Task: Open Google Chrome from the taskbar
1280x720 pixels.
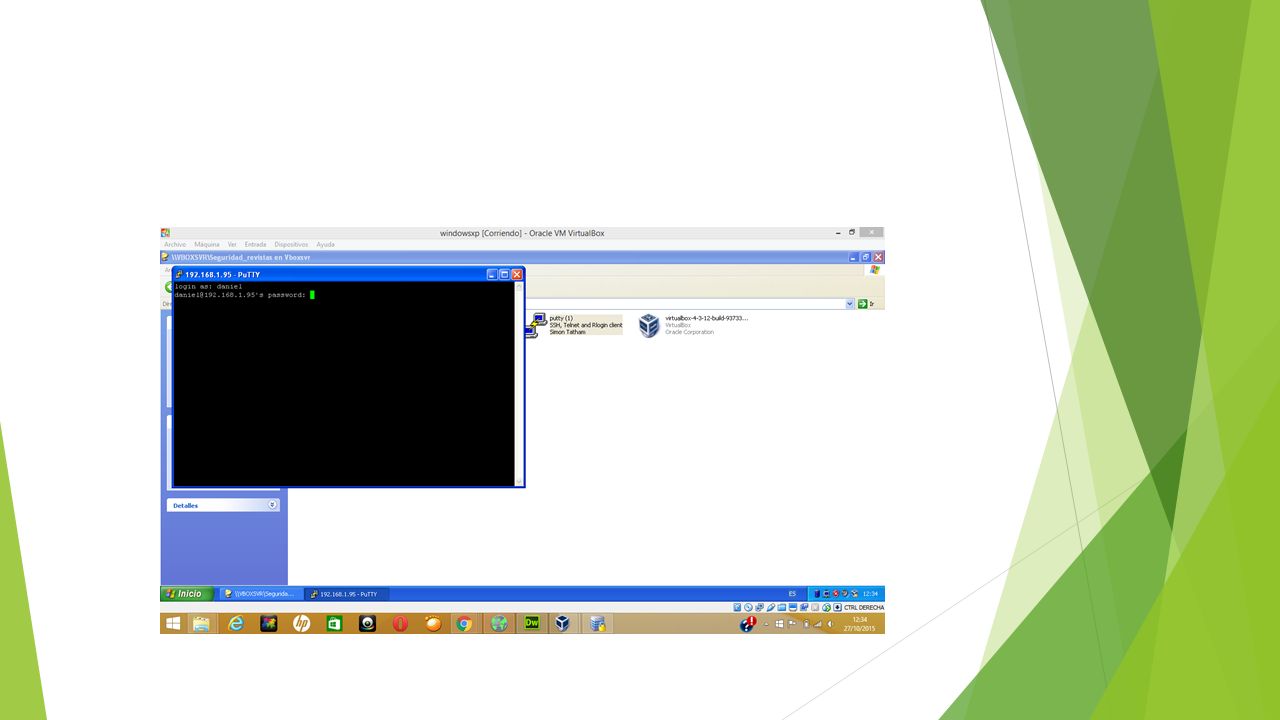Action: pos(464,623)
